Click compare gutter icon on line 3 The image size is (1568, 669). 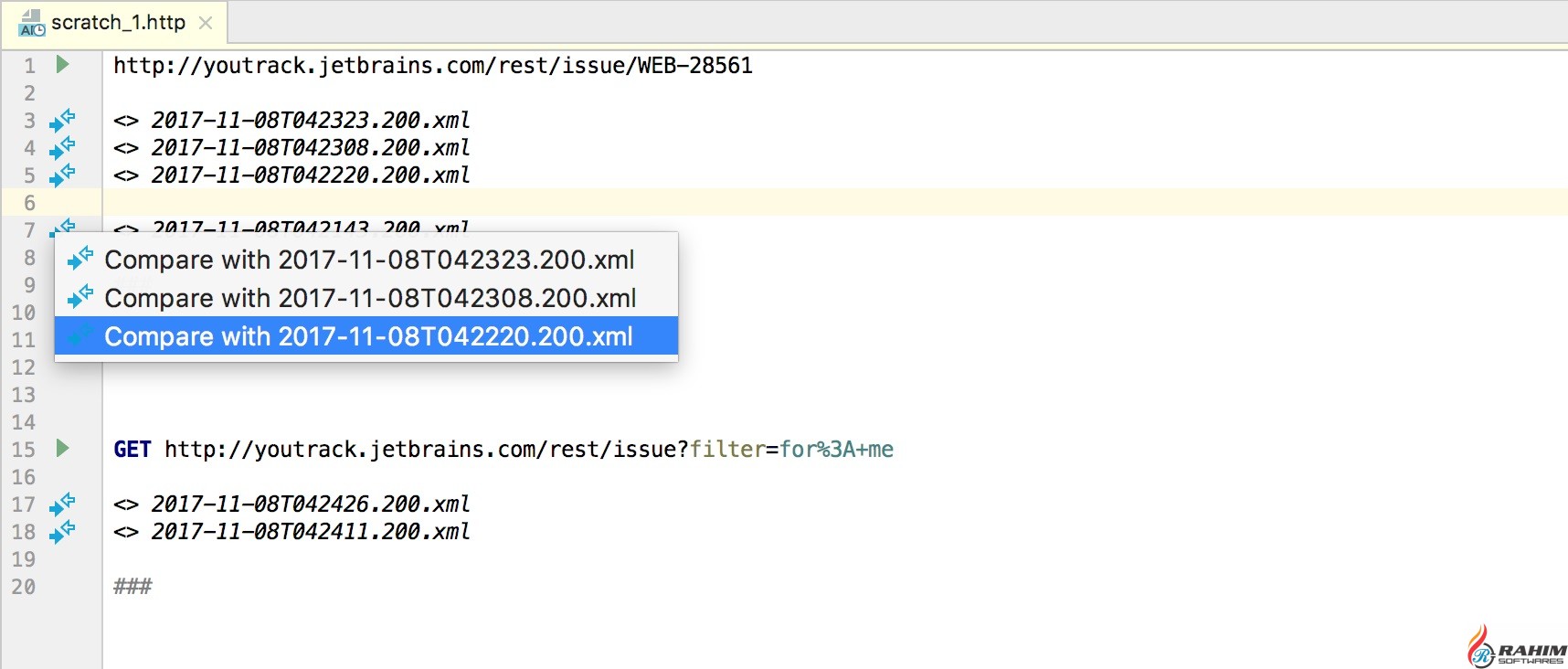pyautogui.click(x=62, y=120)
